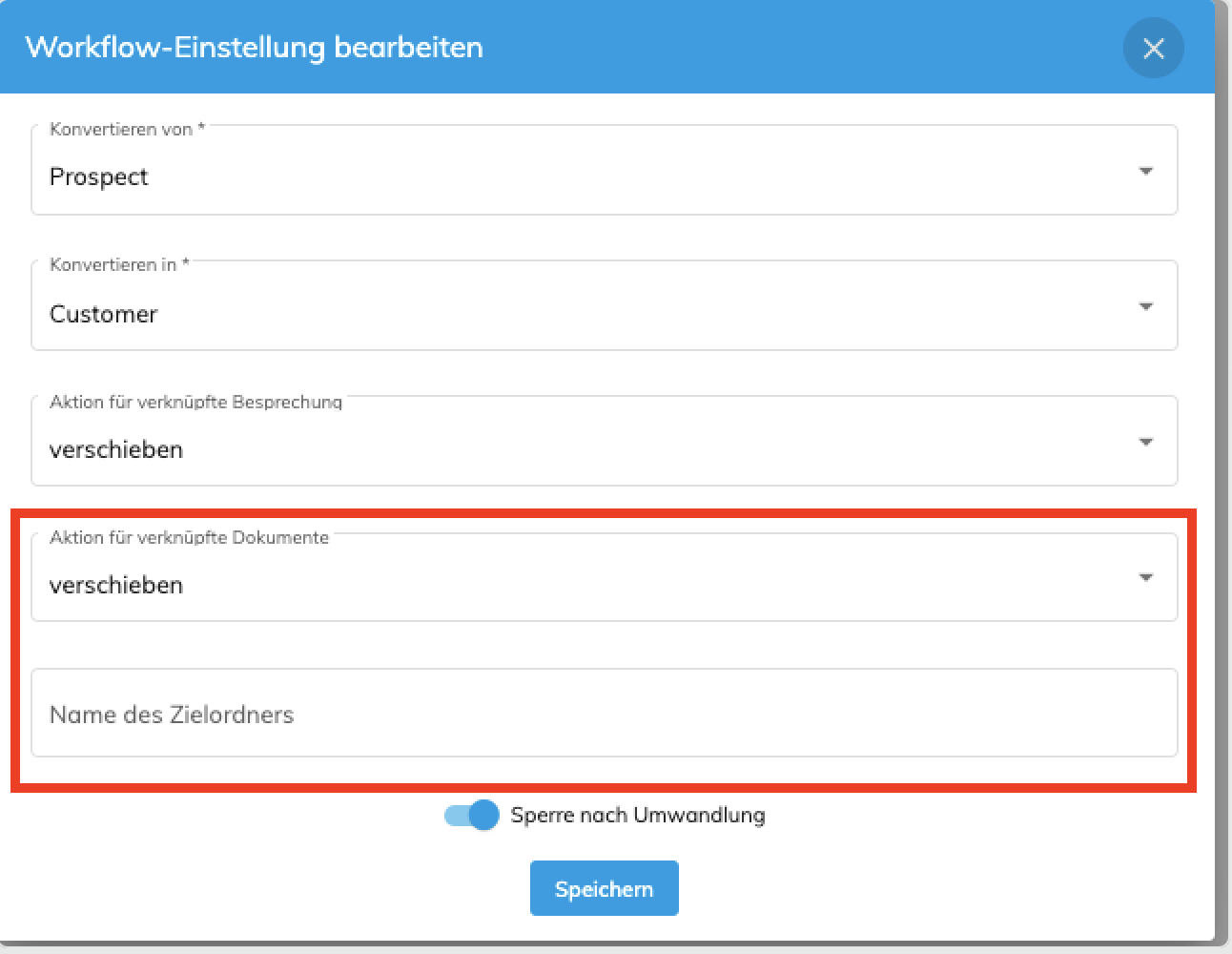Screen dimensions: 1232x954
Task: Click the Konvertieren in field label
Action: pyautogui.click(x=120, y=264)
